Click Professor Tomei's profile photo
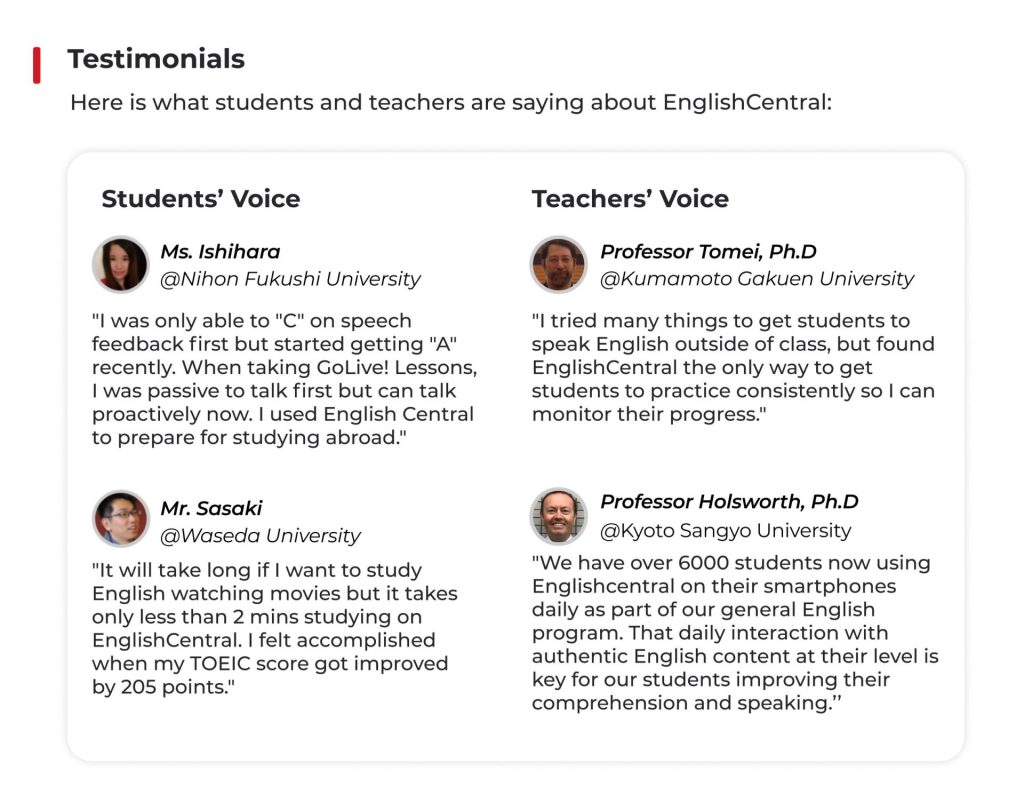This screenshot has height=810, width=1024. click(558, 265)
